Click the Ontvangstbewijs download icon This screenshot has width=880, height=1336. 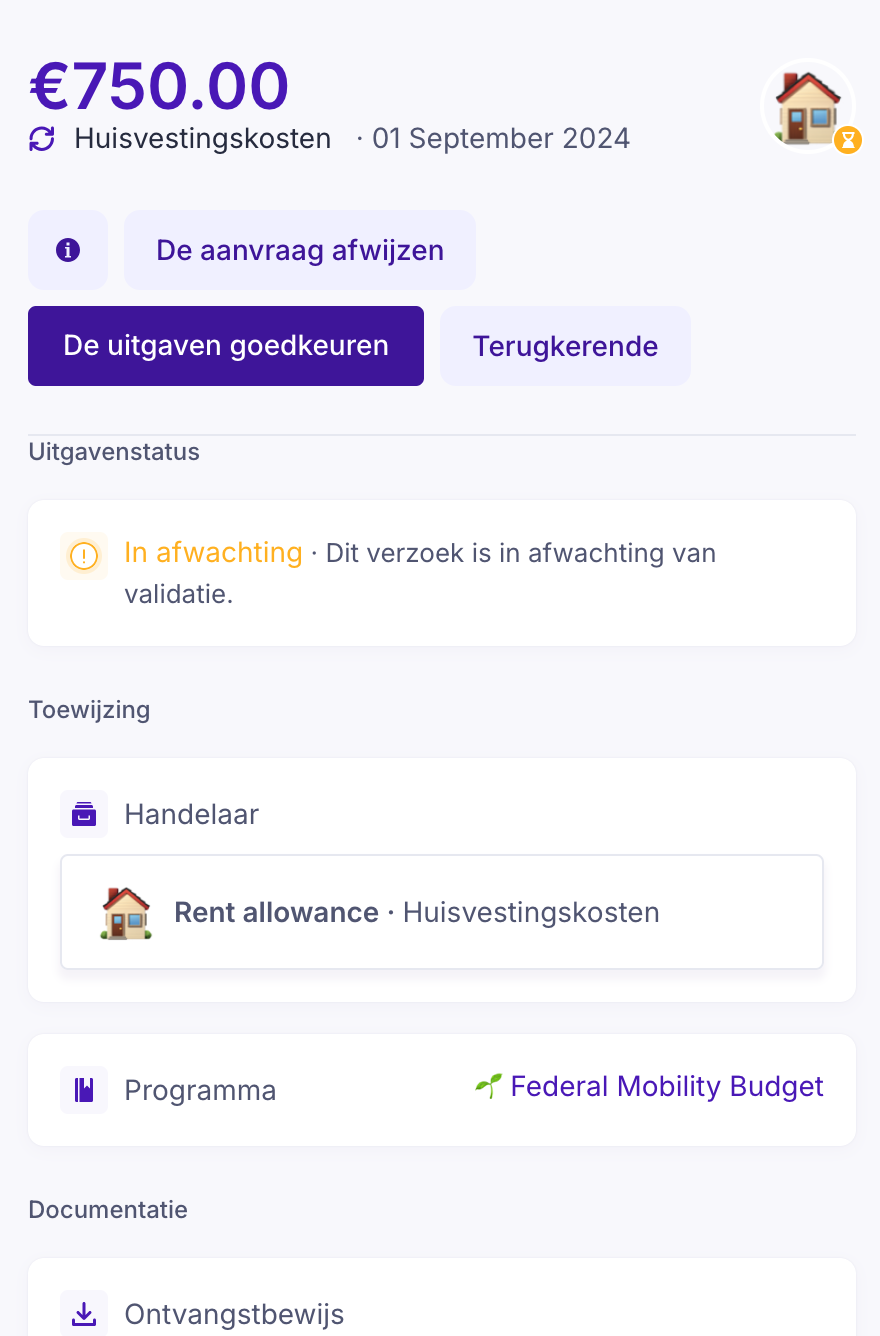click(x=84, y=1314)
